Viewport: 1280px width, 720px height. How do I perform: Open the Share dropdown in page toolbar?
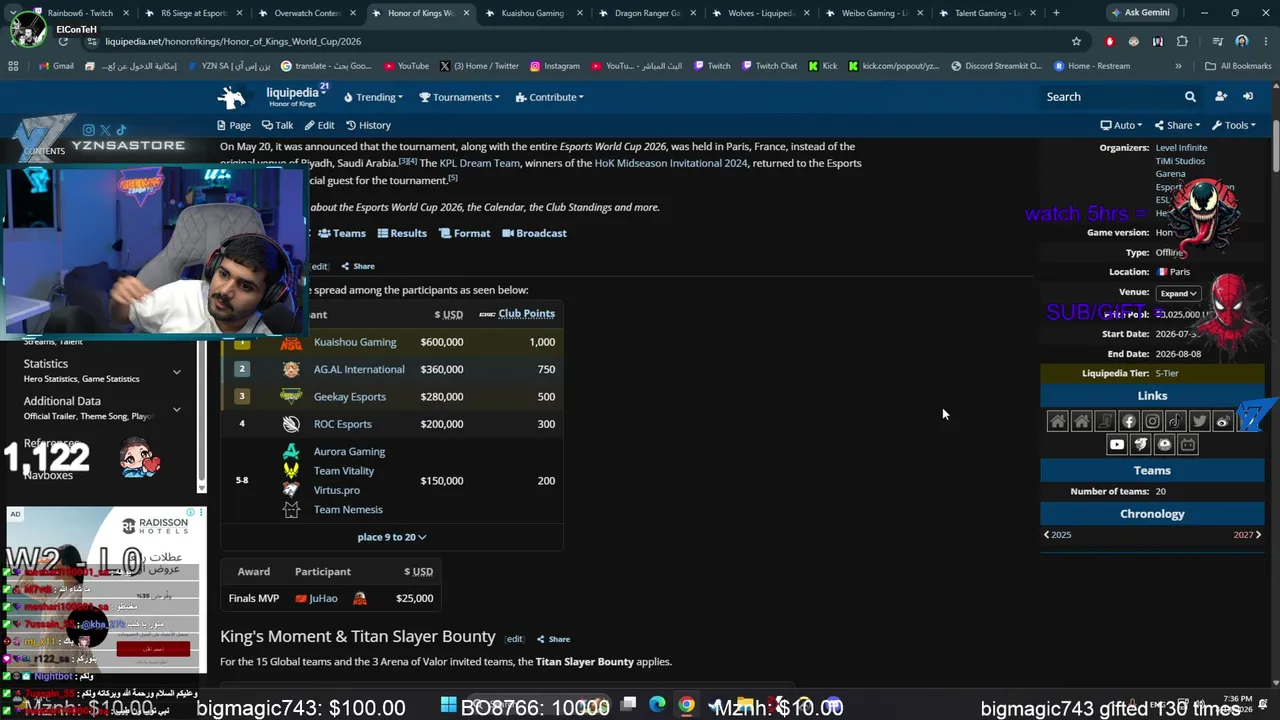1177,125
